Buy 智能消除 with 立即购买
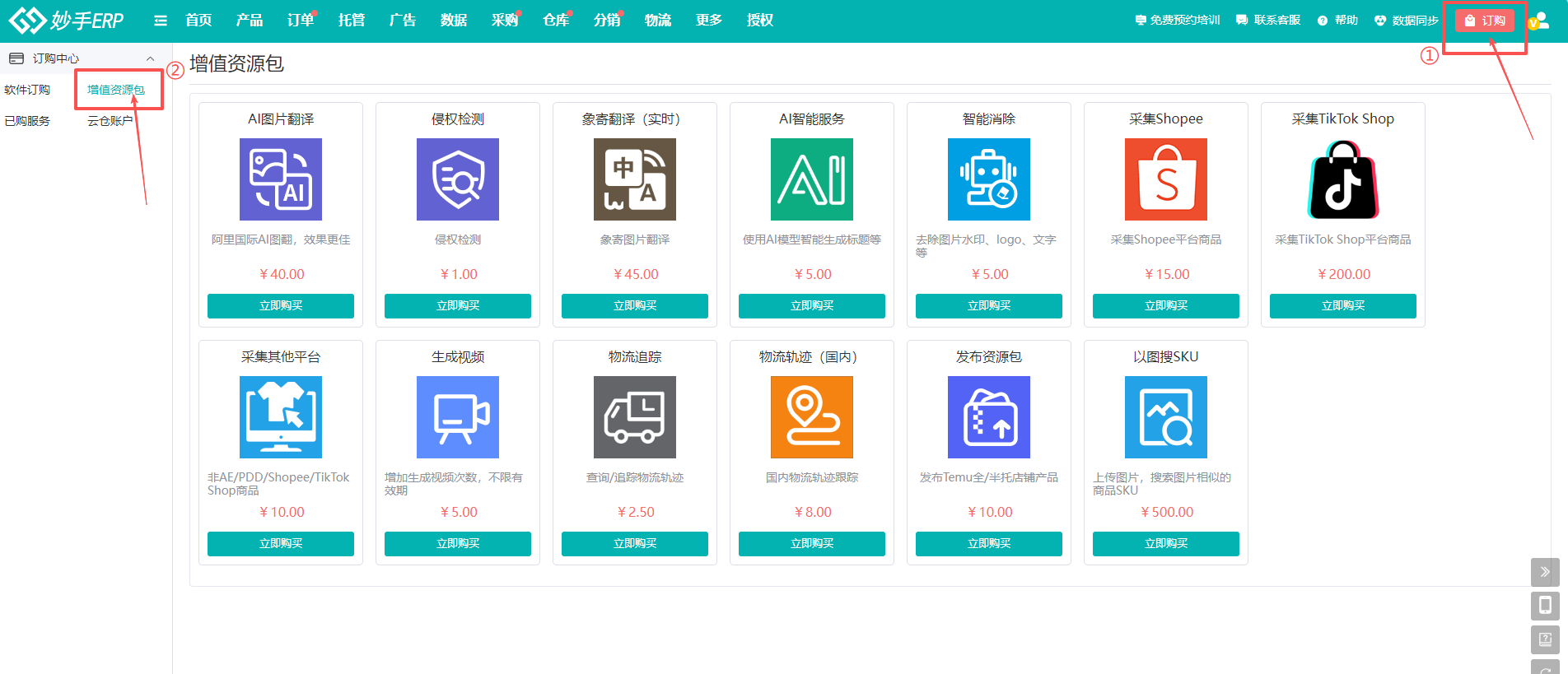Image resolution: width=1568 pixels, height=674 pixels. click(x=989, y=306)
